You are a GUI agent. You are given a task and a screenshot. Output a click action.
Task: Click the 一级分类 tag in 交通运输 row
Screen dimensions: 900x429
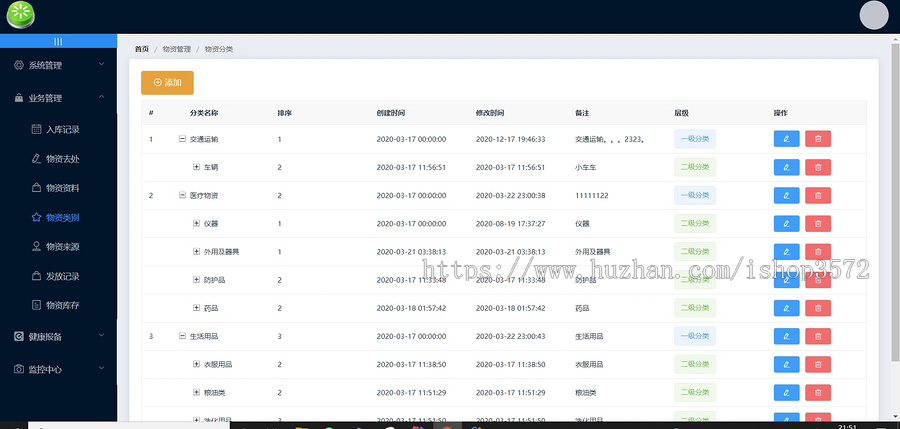(695, 139)
